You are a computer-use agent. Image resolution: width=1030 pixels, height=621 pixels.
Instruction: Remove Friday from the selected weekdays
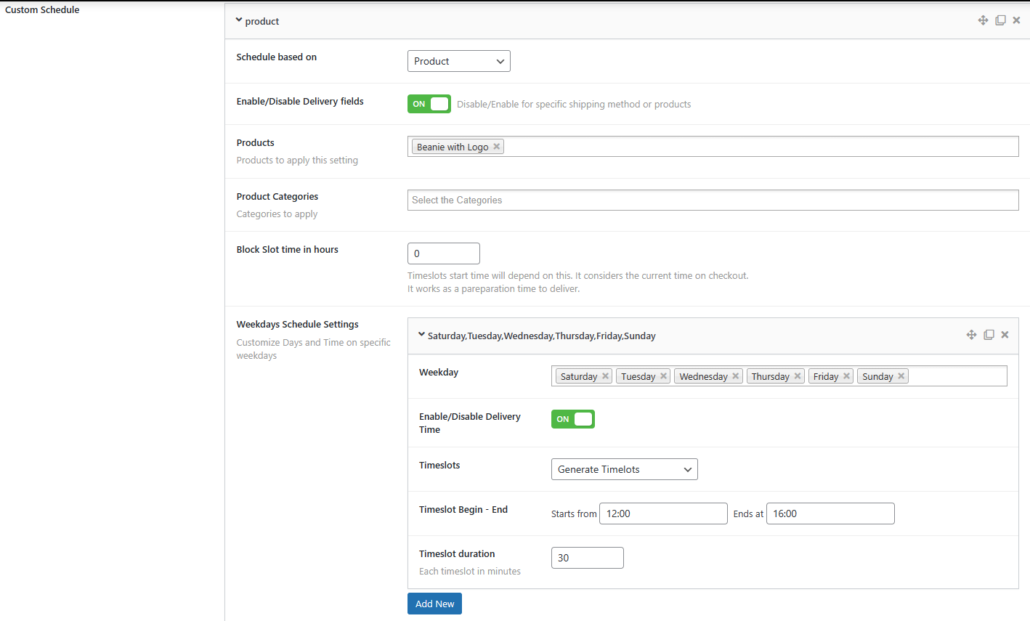coord(846,375)
